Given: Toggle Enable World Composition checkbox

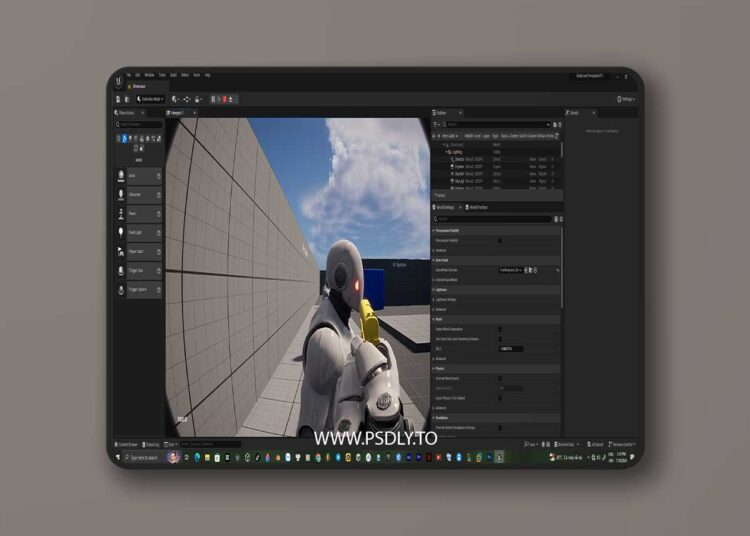Looking at the screenshot, I should point(500,329).
